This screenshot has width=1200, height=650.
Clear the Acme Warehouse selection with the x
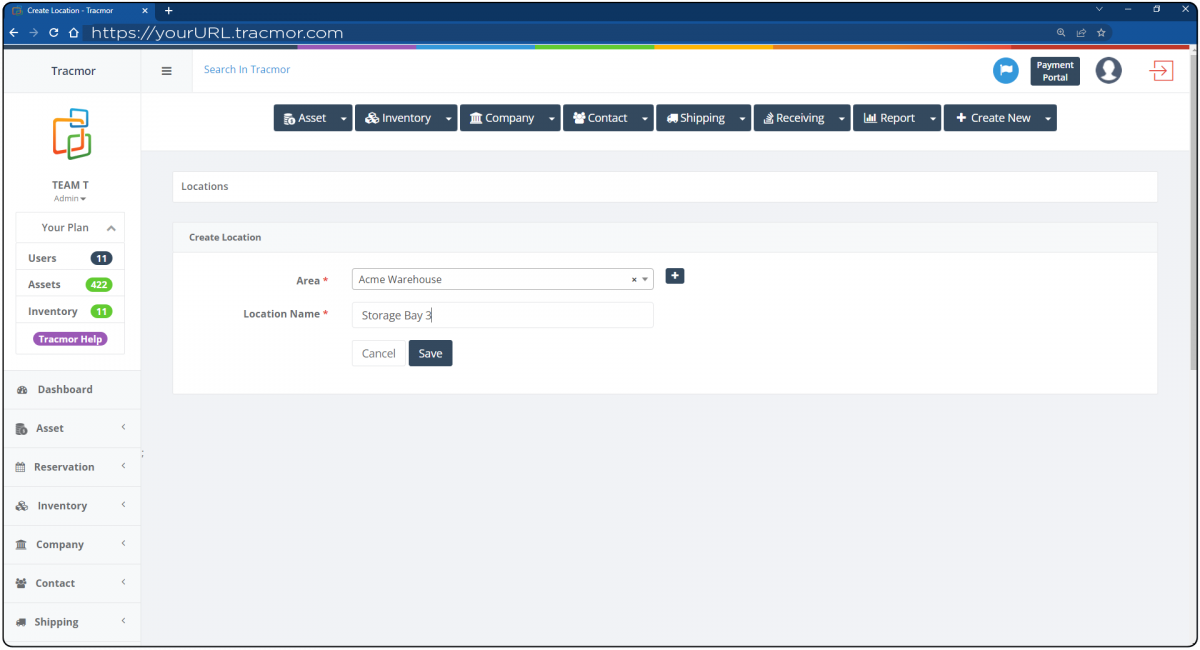pos(633,279)
